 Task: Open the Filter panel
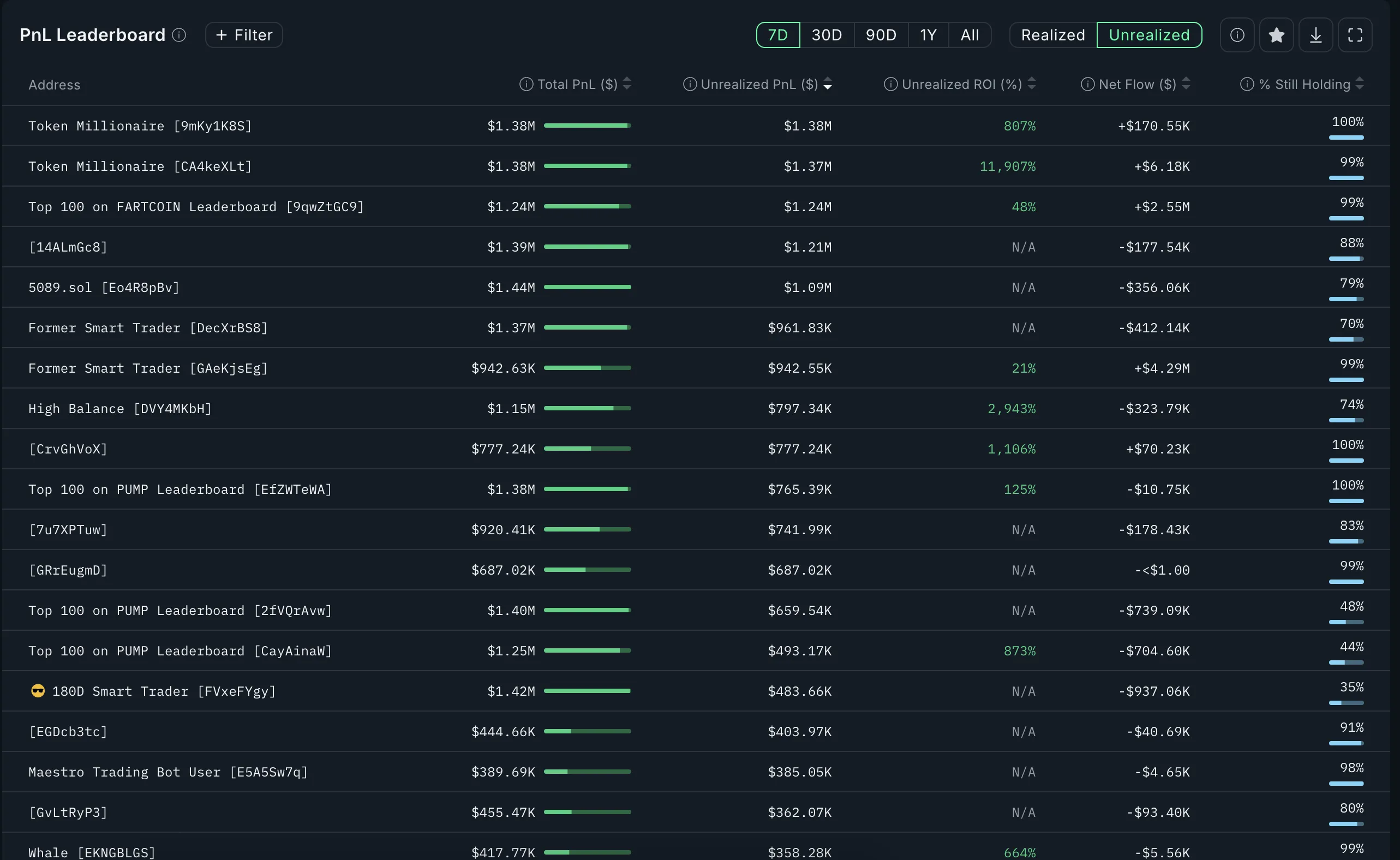point(243,35)
